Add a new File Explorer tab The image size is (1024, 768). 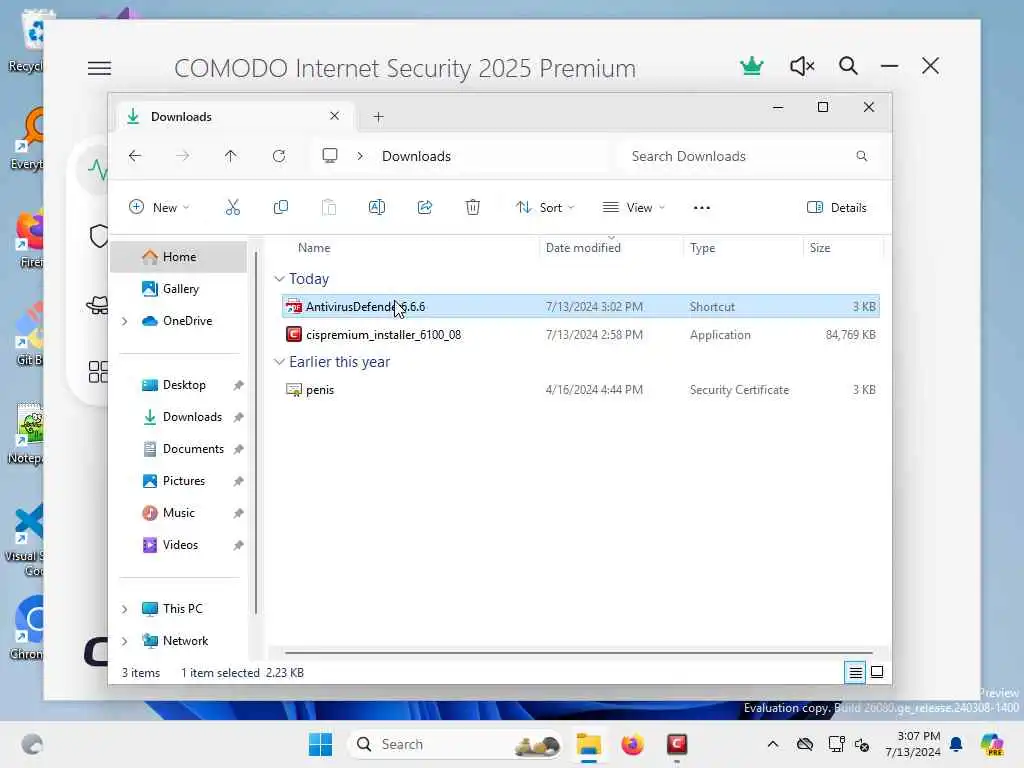point(378,117)
